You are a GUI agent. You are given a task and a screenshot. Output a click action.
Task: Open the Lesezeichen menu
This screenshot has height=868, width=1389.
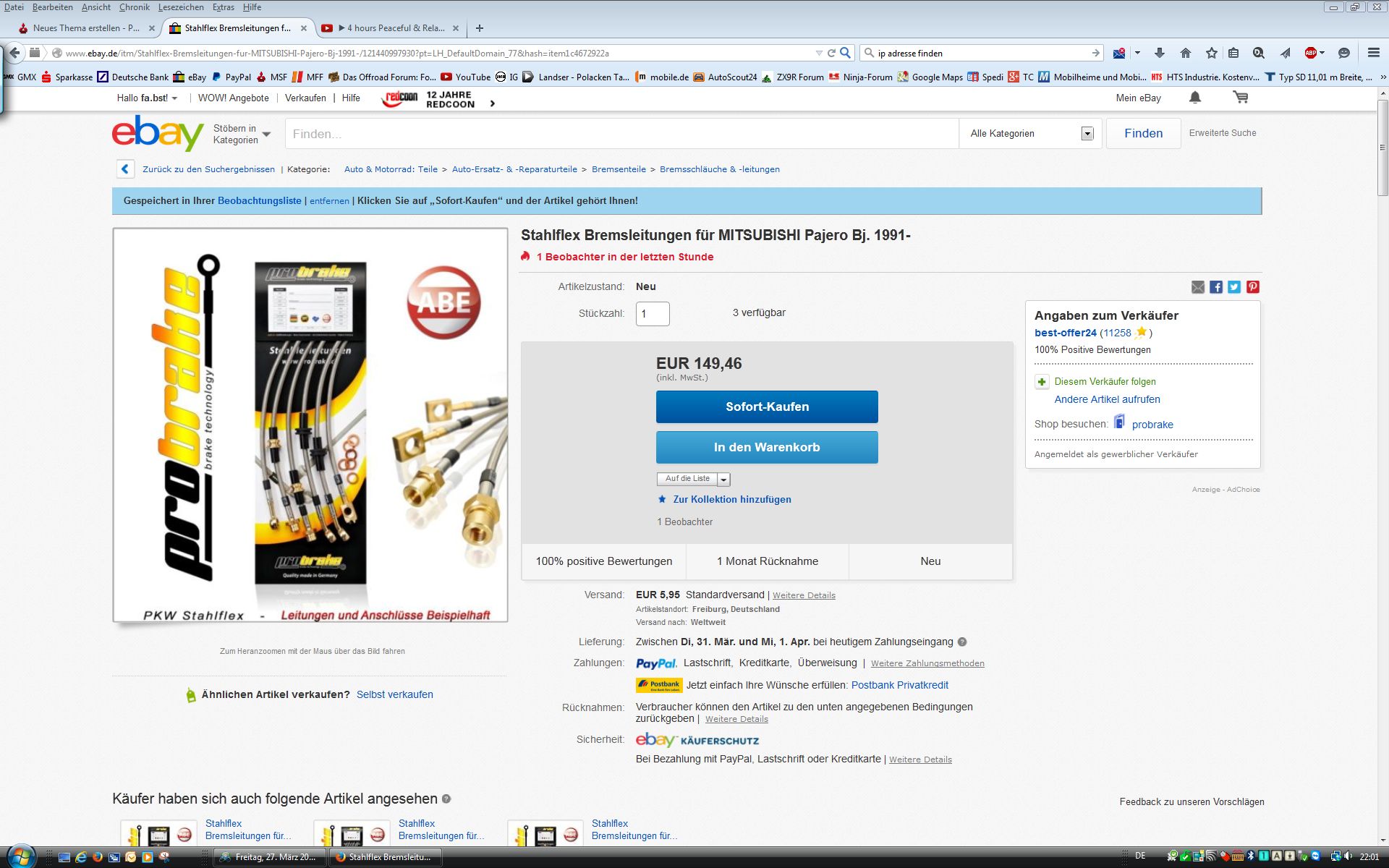pyautogui.click(x=181, y=7)
